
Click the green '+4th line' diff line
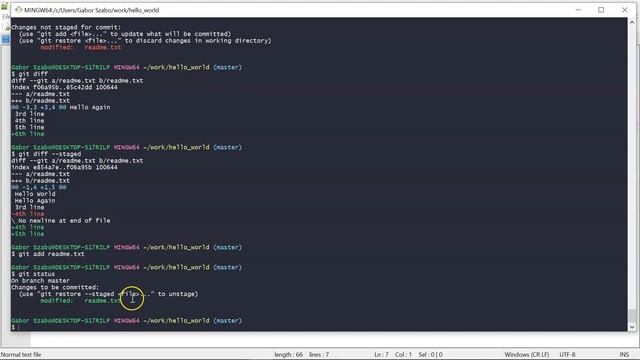point(28,227)
